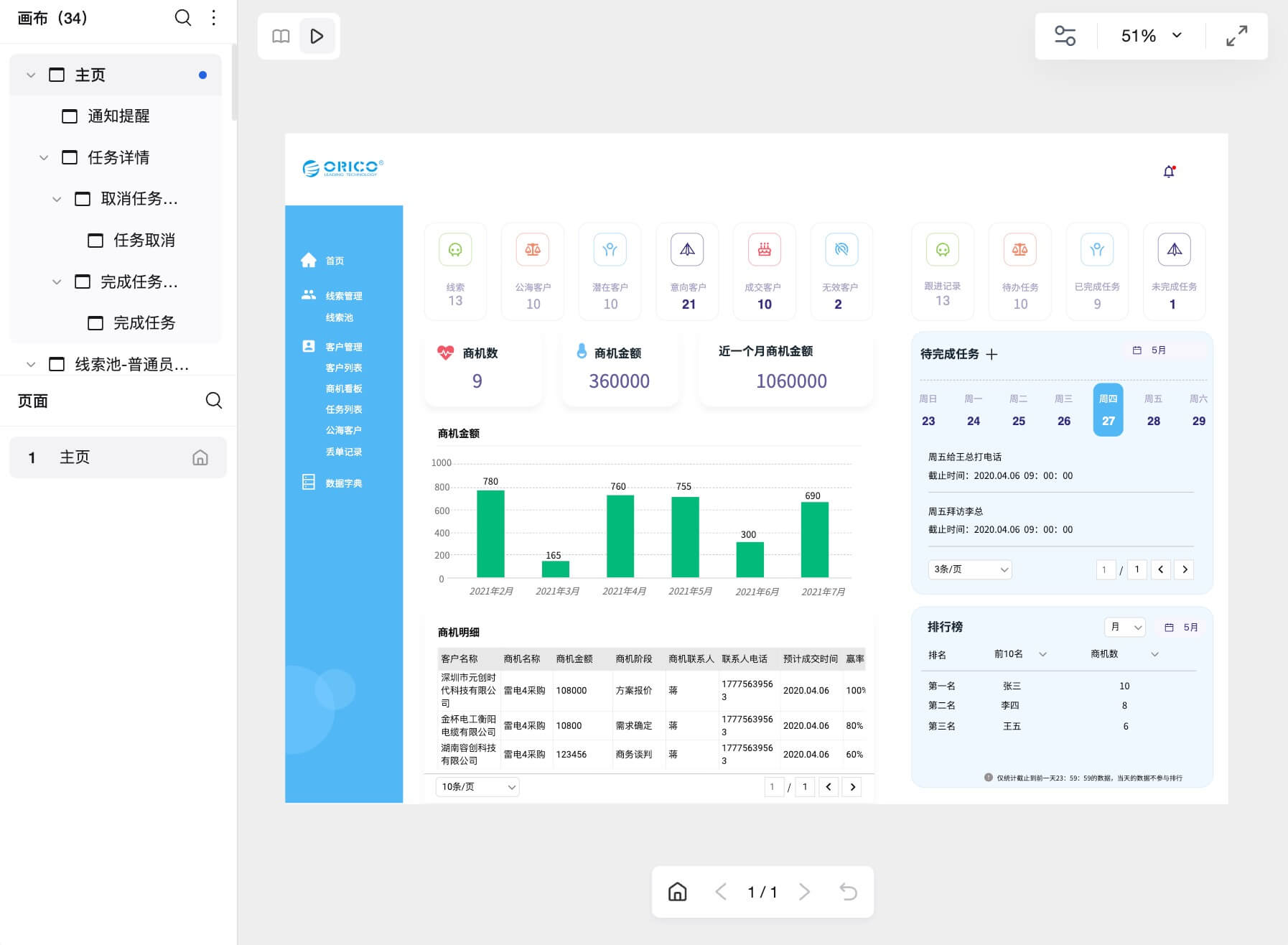The image size is (1288, 945).
Task: Collapse the 主页 tree node
Action: click(31, 75)
